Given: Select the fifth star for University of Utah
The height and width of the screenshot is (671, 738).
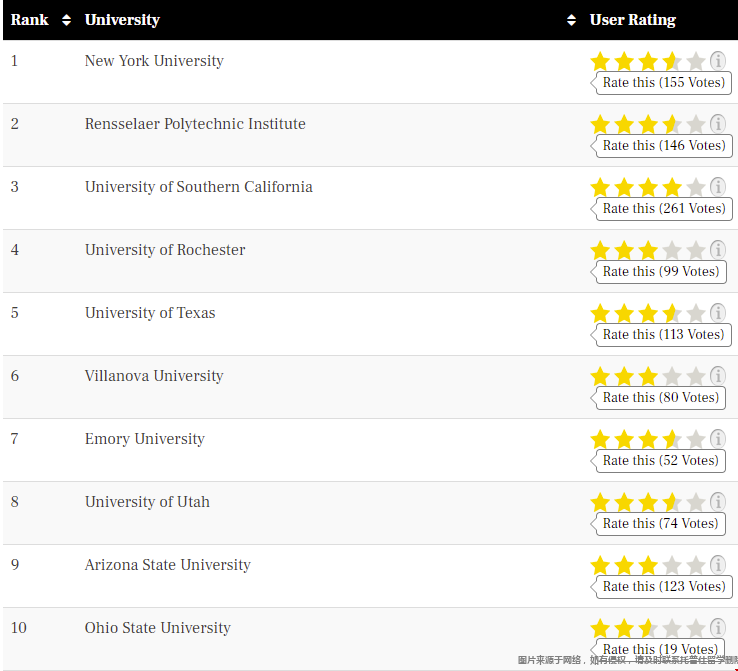Looking at the screenshot, I should point(696,502).
